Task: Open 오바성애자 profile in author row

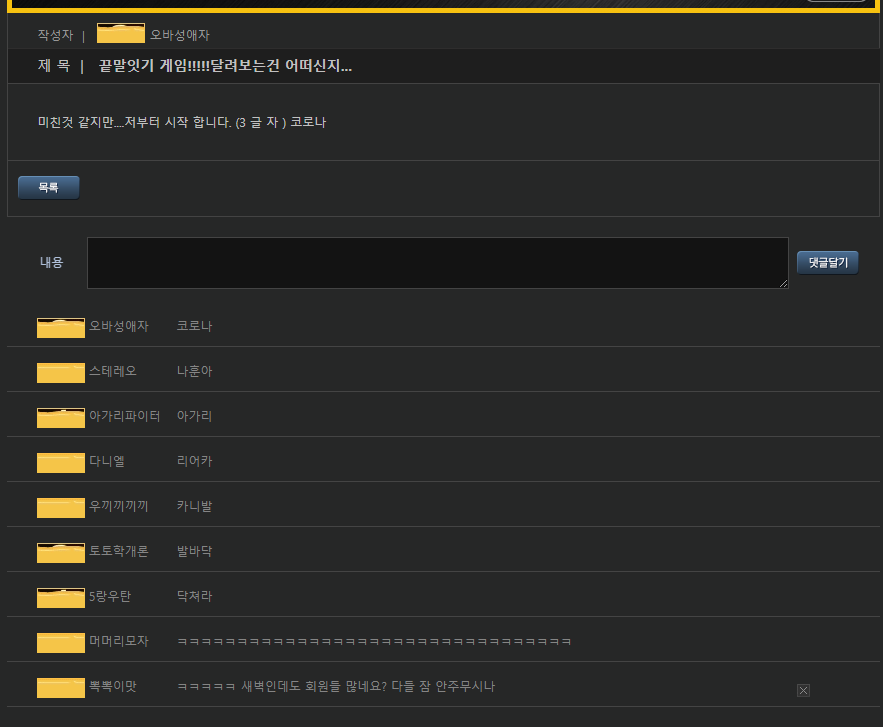Action: point(180,35)
